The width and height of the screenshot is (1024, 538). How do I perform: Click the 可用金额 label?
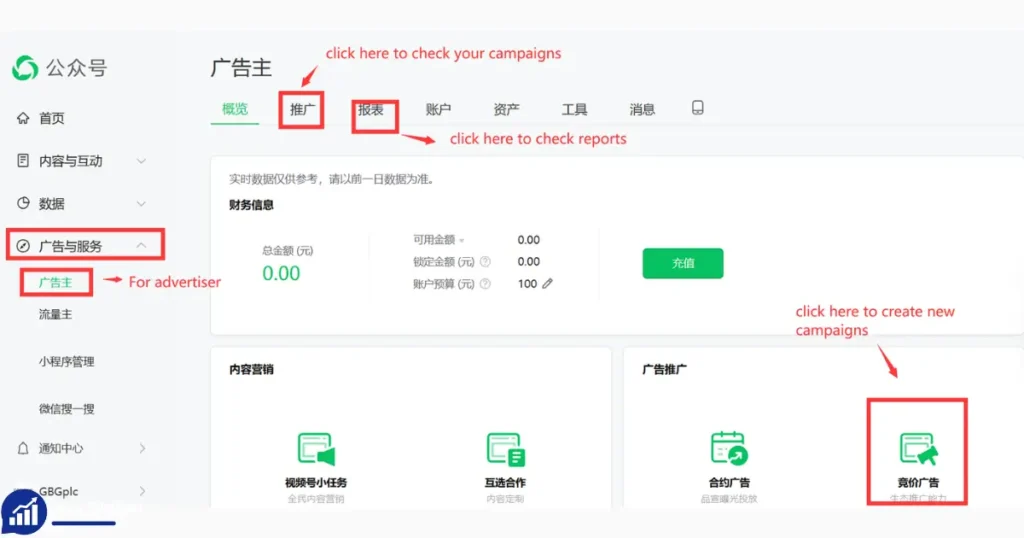click(434, 240)
